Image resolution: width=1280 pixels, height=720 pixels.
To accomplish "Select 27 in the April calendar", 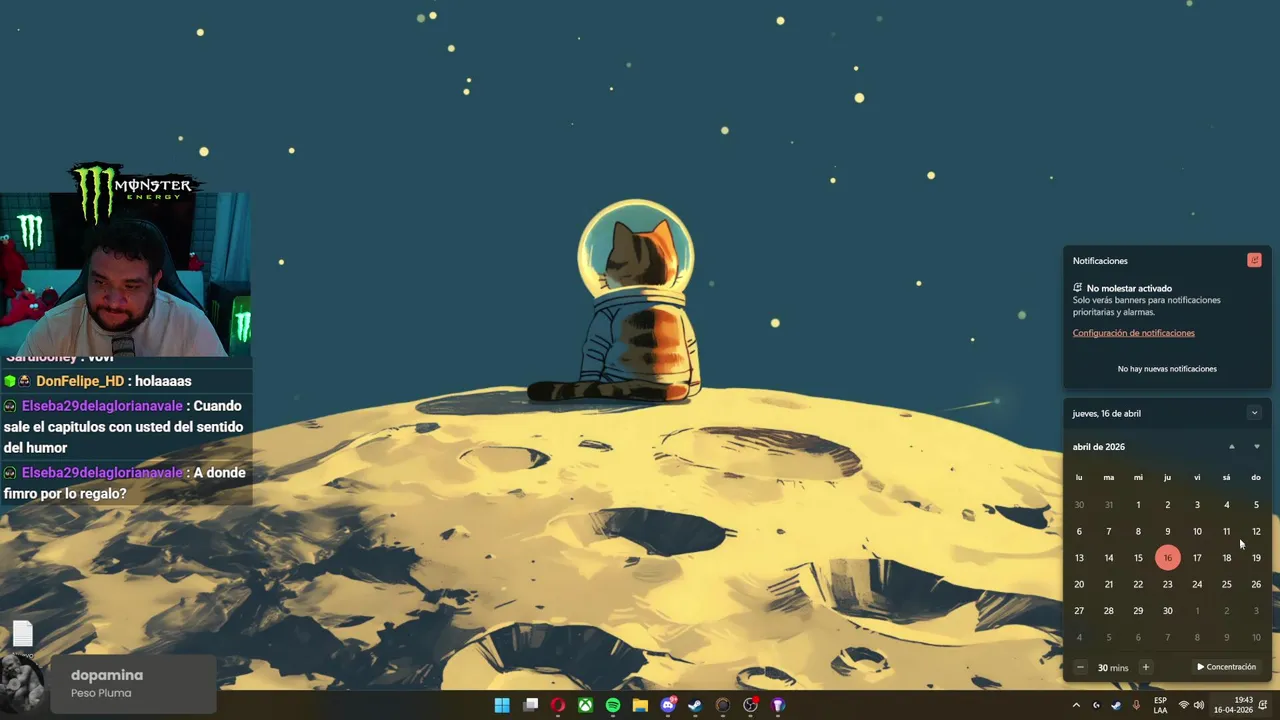I will 1079,611.
